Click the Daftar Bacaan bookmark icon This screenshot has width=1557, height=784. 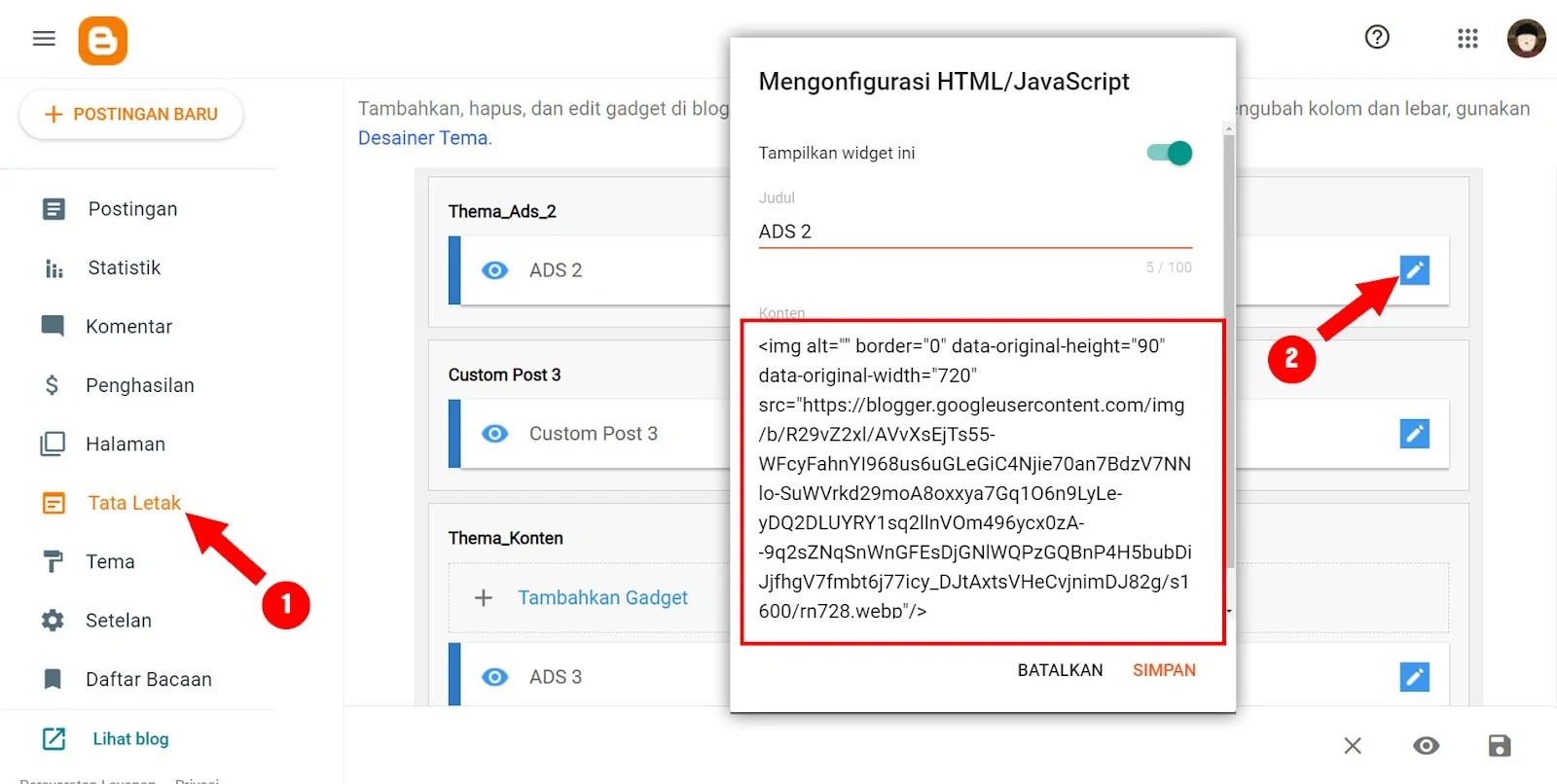(x=53, y=679)
